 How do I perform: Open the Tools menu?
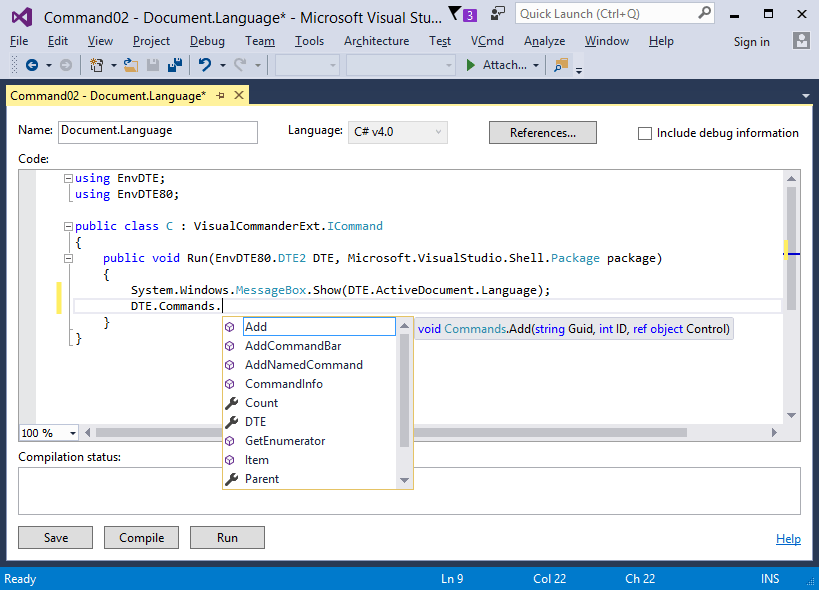point(309,41)
